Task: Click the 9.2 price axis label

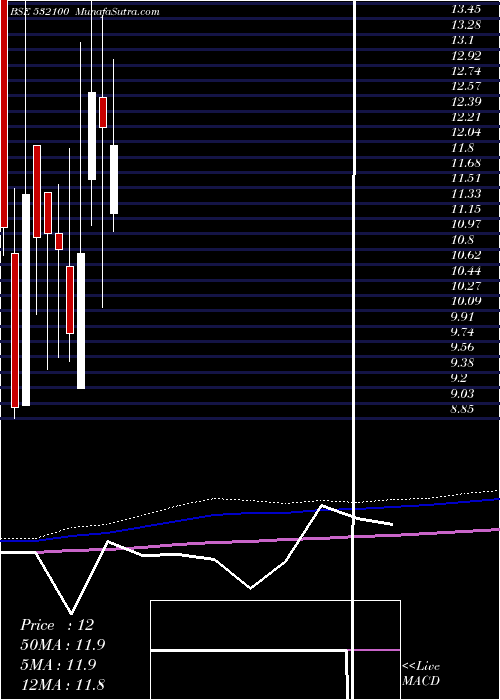Action: tap(459, 378)
